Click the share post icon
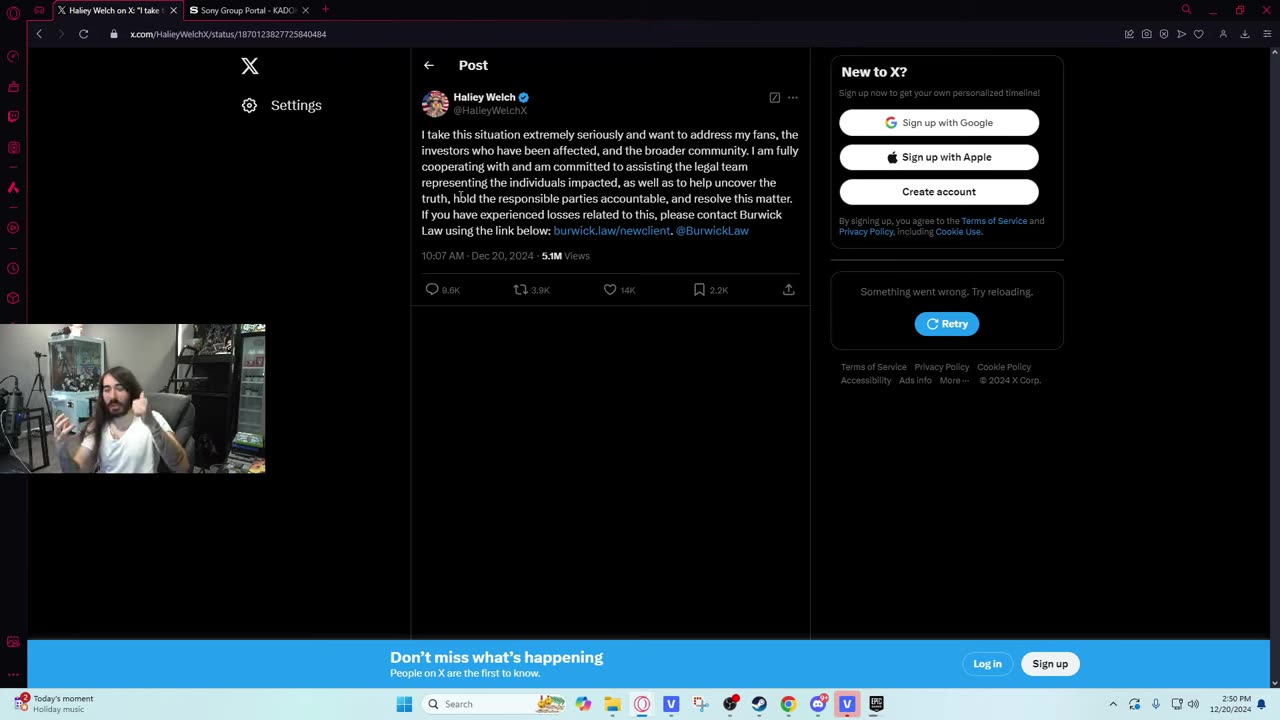This screenshot has width=1280, height=720. point(788,290)
